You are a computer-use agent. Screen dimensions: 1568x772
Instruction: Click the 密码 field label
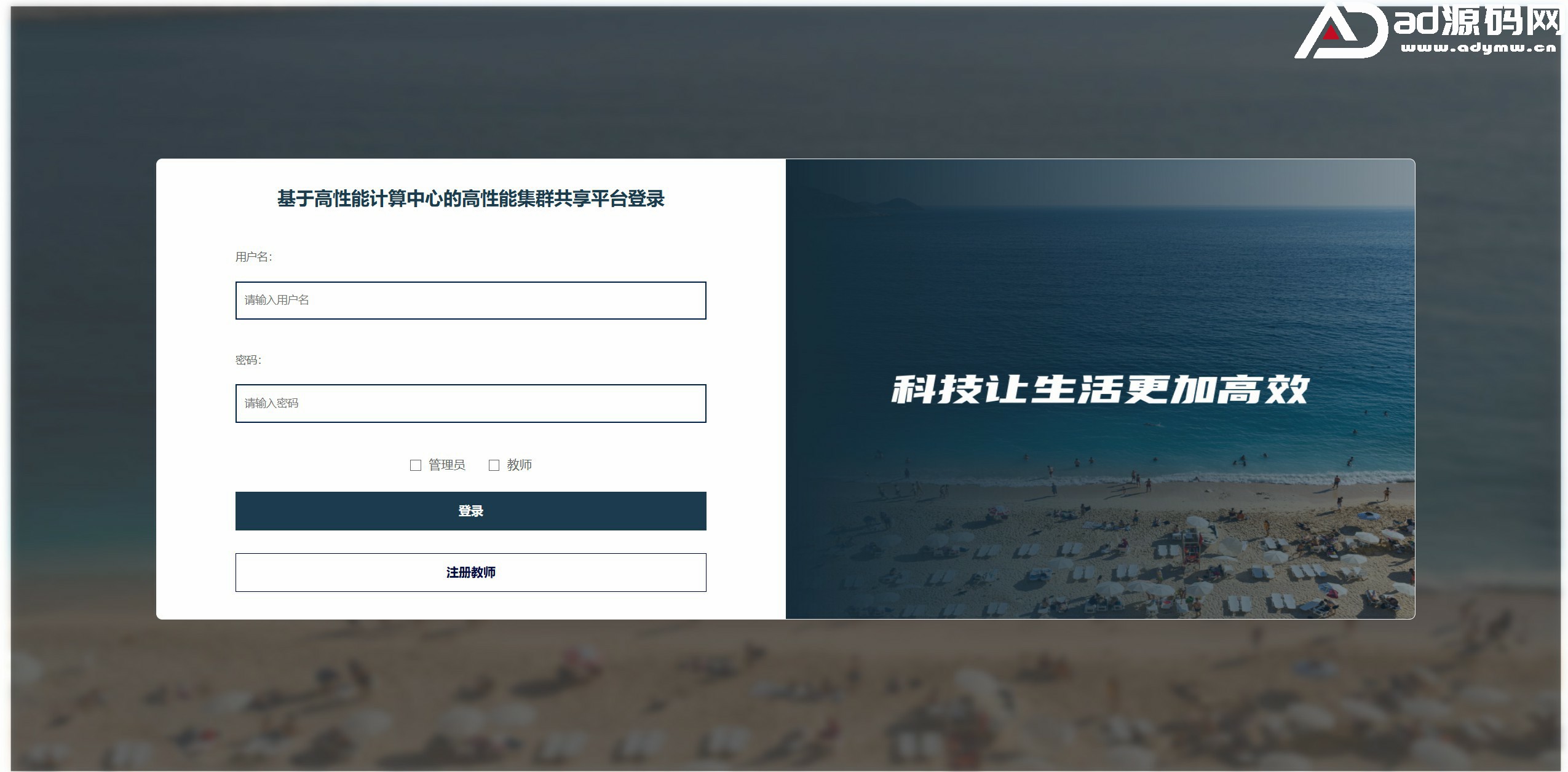coord(248,360)
